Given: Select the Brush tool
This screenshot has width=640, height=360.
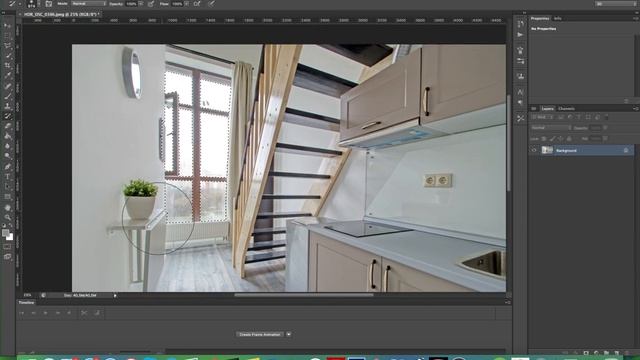Looking at the screenshot, I should [x=7, y=96].
